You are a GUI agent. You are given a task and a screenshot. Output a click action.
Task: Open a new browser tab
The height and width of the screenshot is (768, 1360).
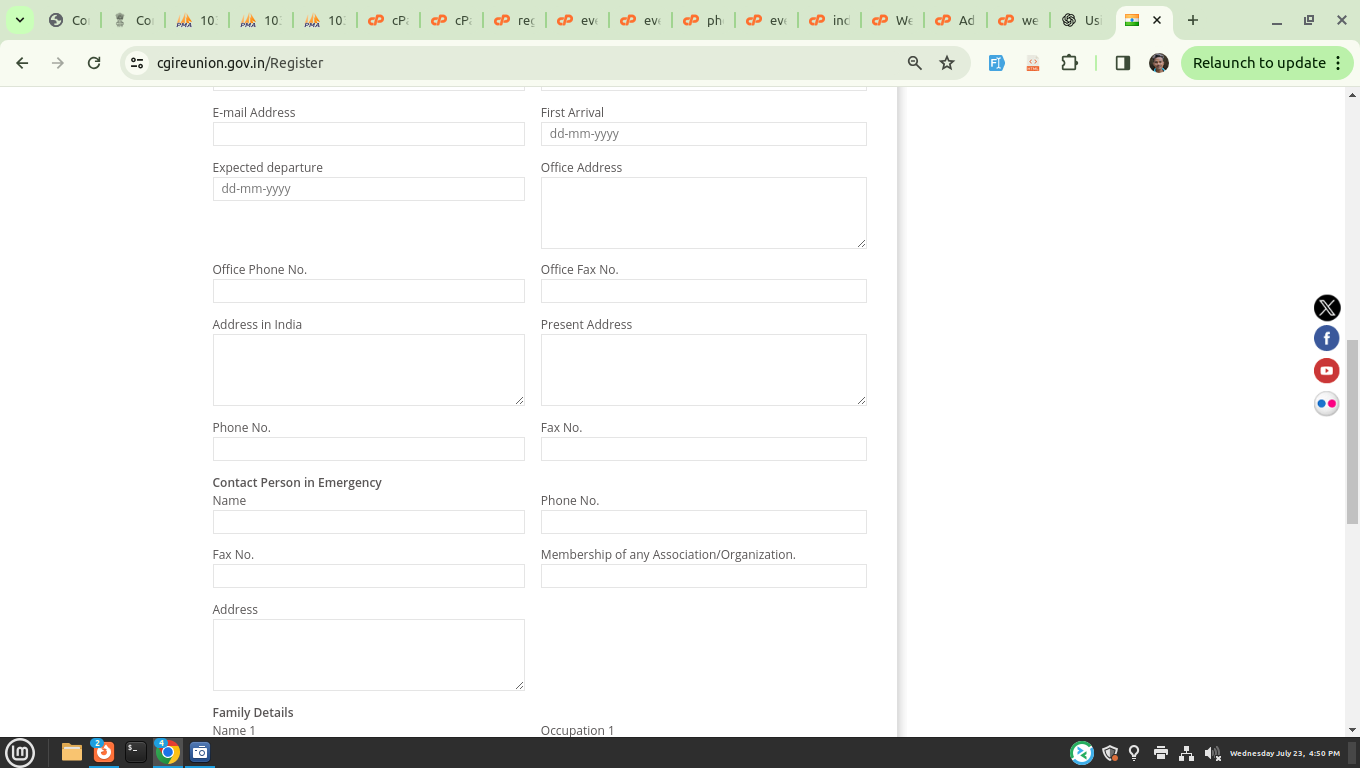point(1192,20)
